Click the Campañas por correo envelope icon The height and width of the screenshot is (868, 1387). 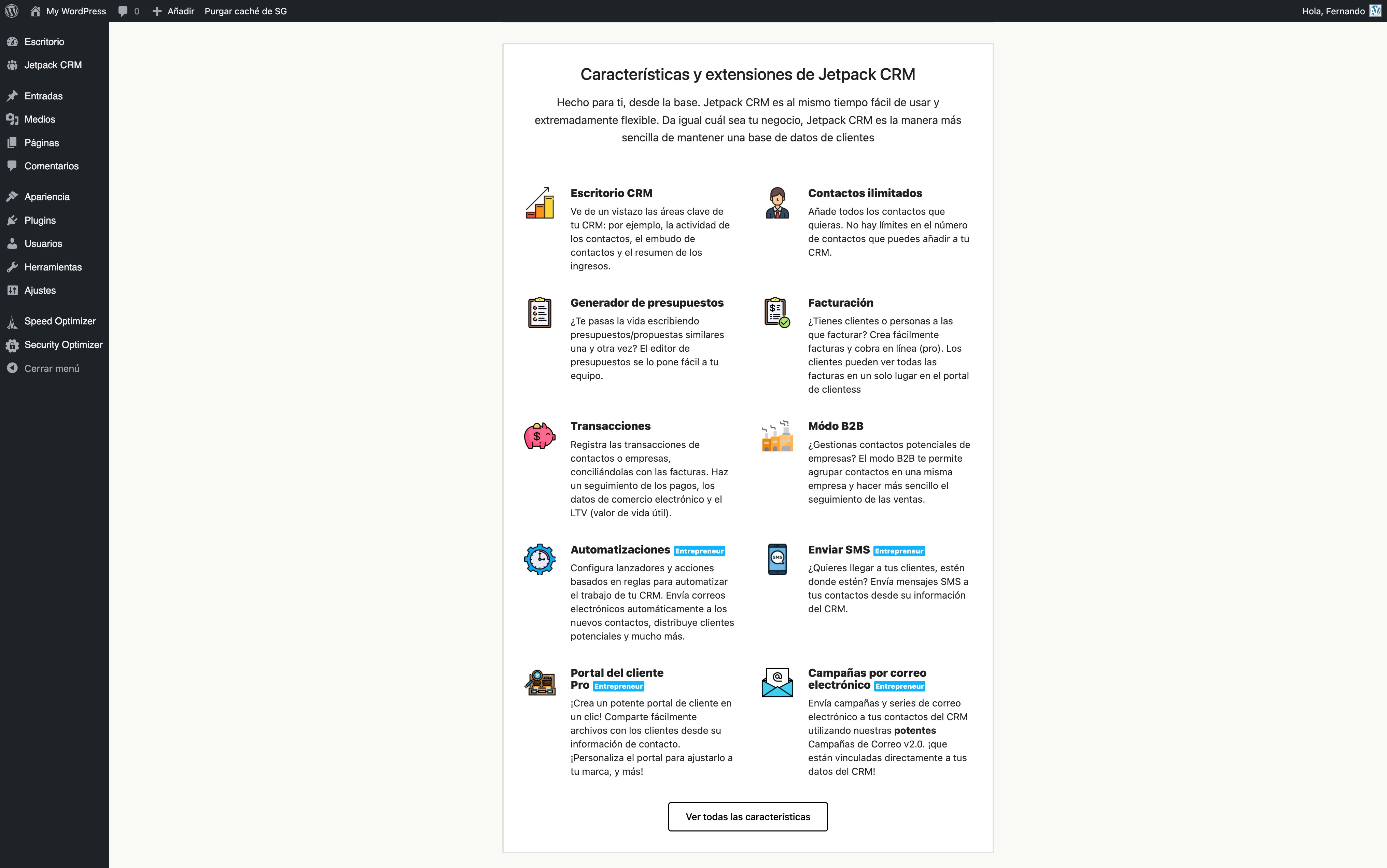pyautogui.click(x=777, y=683)
